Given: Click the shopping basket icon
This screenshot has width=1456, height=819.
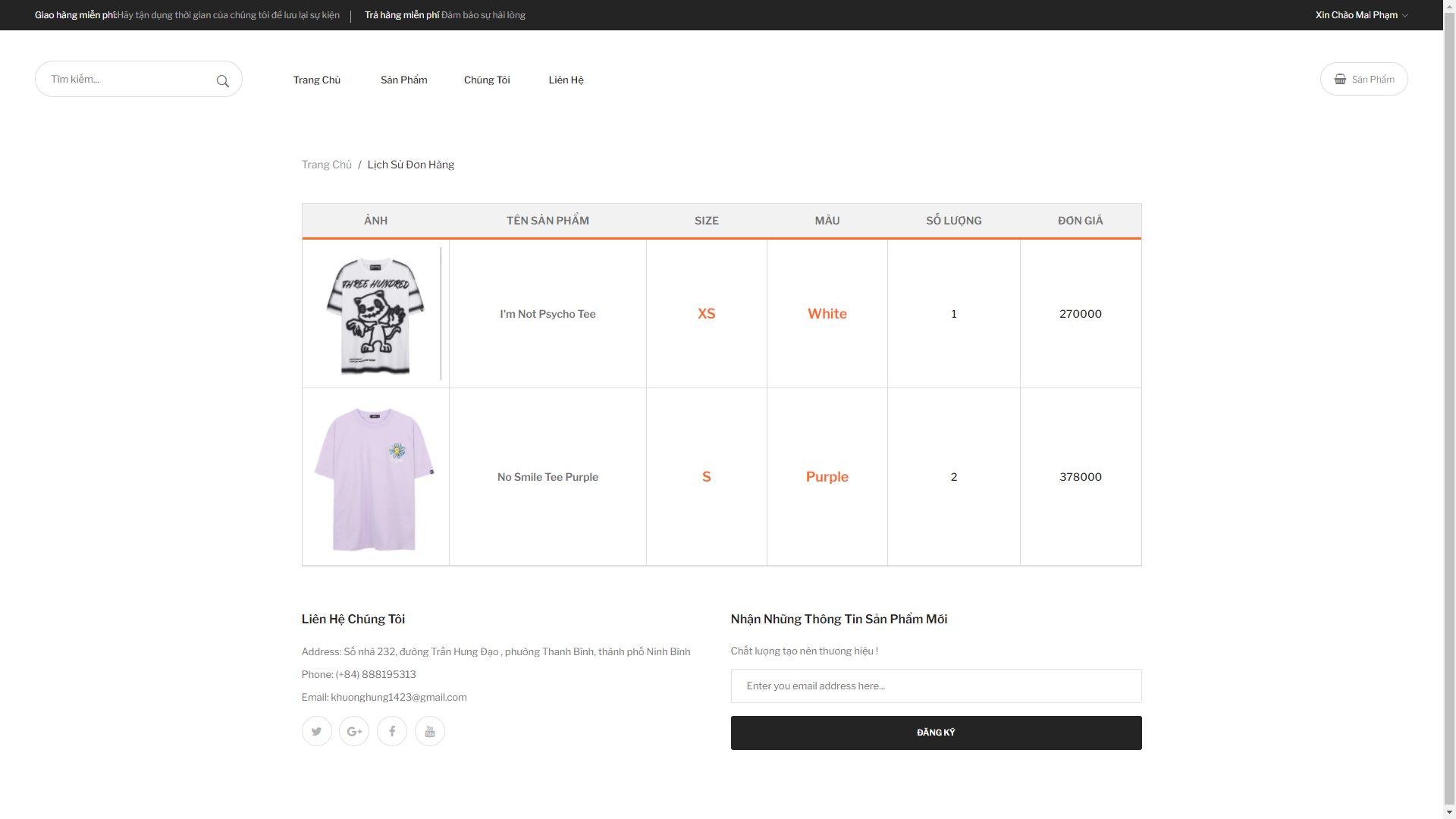Looking at the screenshot, I should point(1341,79).
